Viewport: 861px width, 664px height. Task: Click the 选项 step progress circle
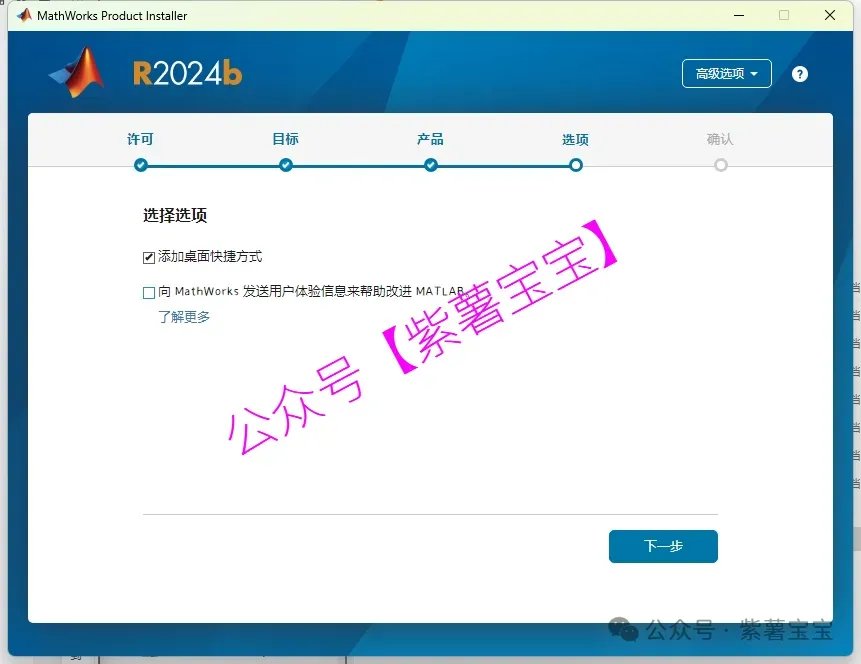(575, 165)
